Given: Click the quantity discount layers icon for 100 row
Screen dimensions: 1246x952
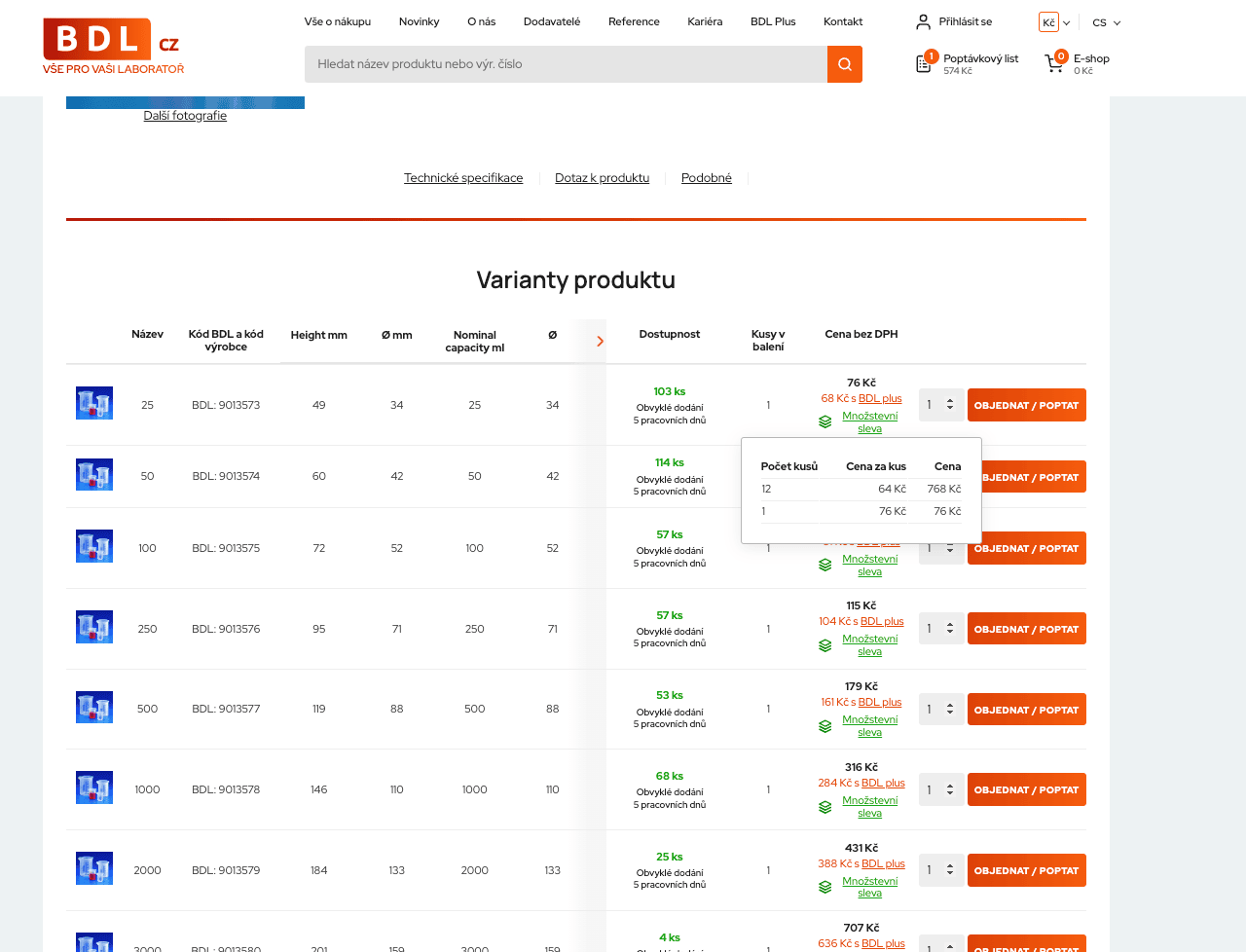Looking at the screenshot, I should (825, 565).
